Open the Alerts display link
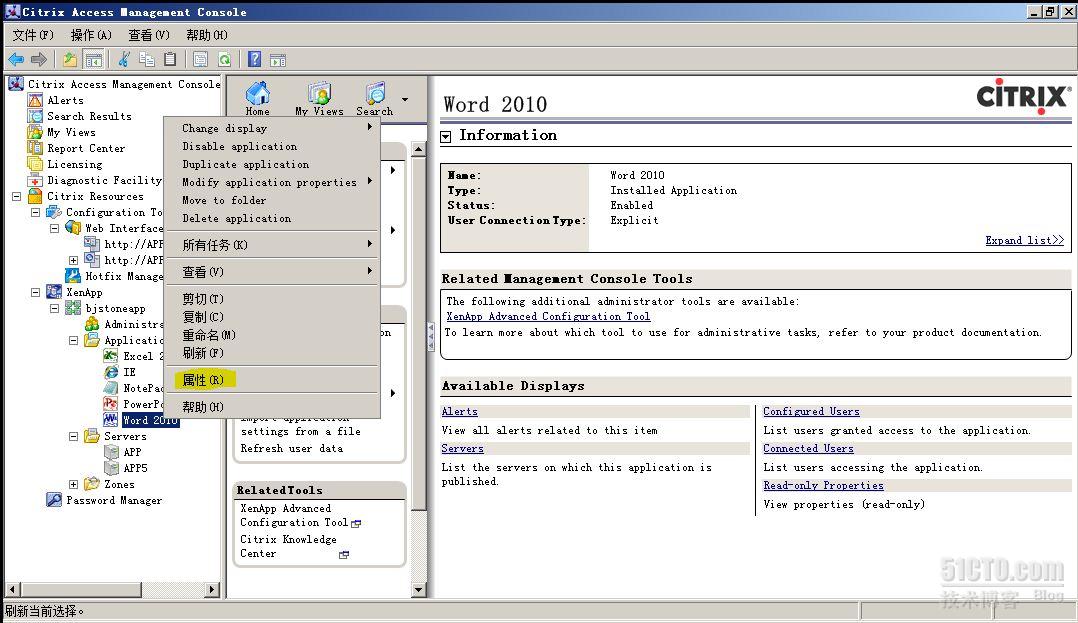Viewport: 1078px width, 623px height. [459, 411]
